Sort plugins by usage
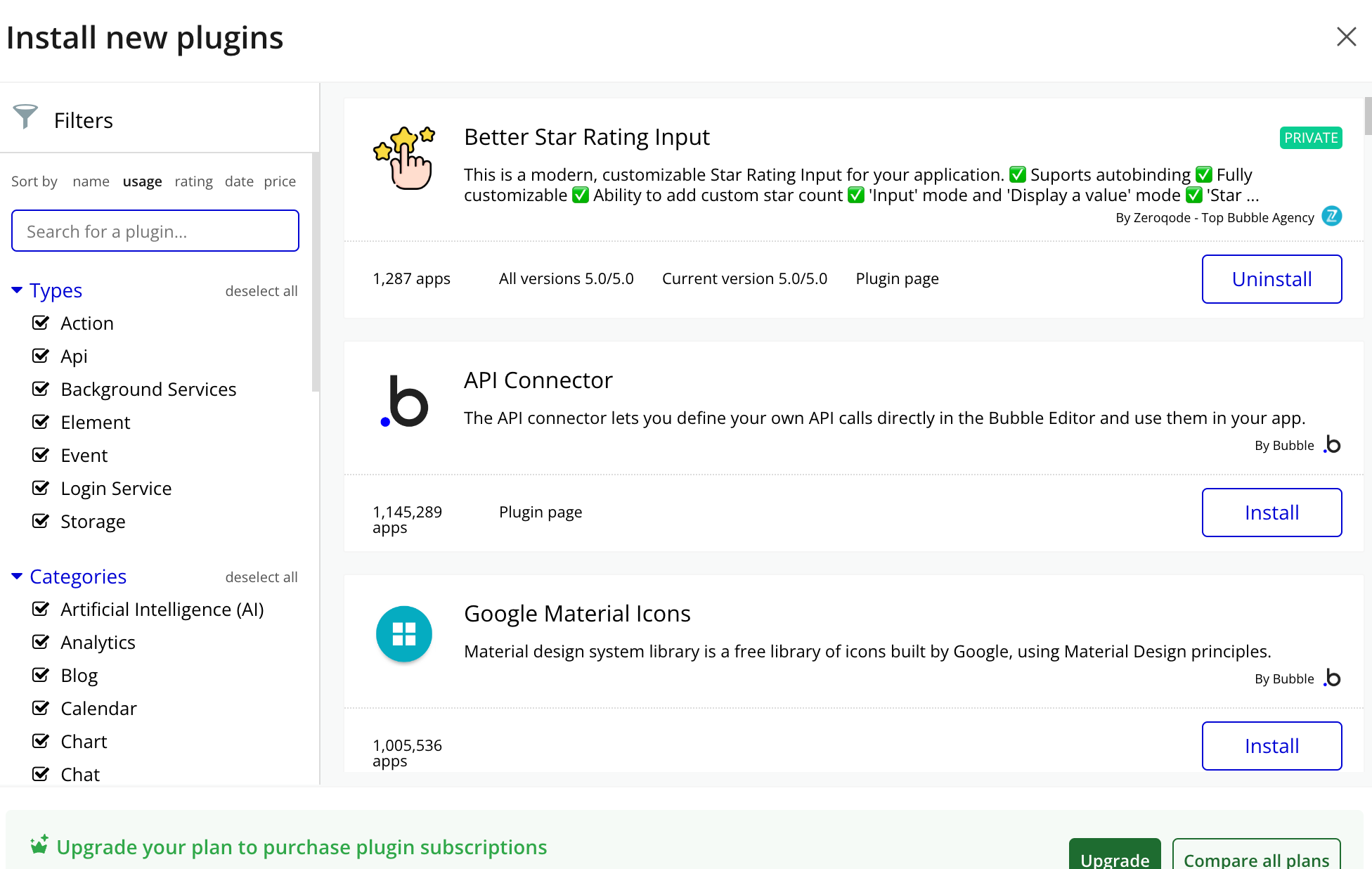 [142, 181]
